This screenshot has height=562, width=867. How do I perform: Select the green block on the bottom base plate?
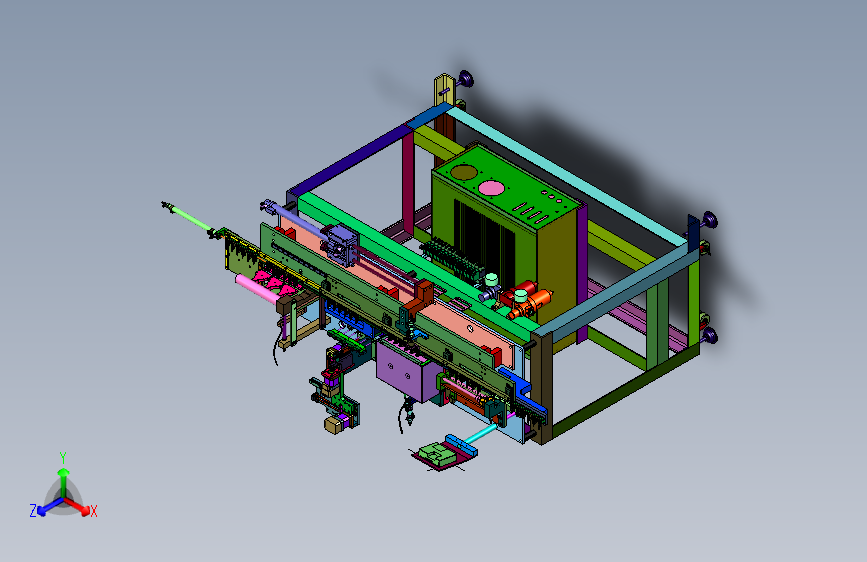[437, 454]
